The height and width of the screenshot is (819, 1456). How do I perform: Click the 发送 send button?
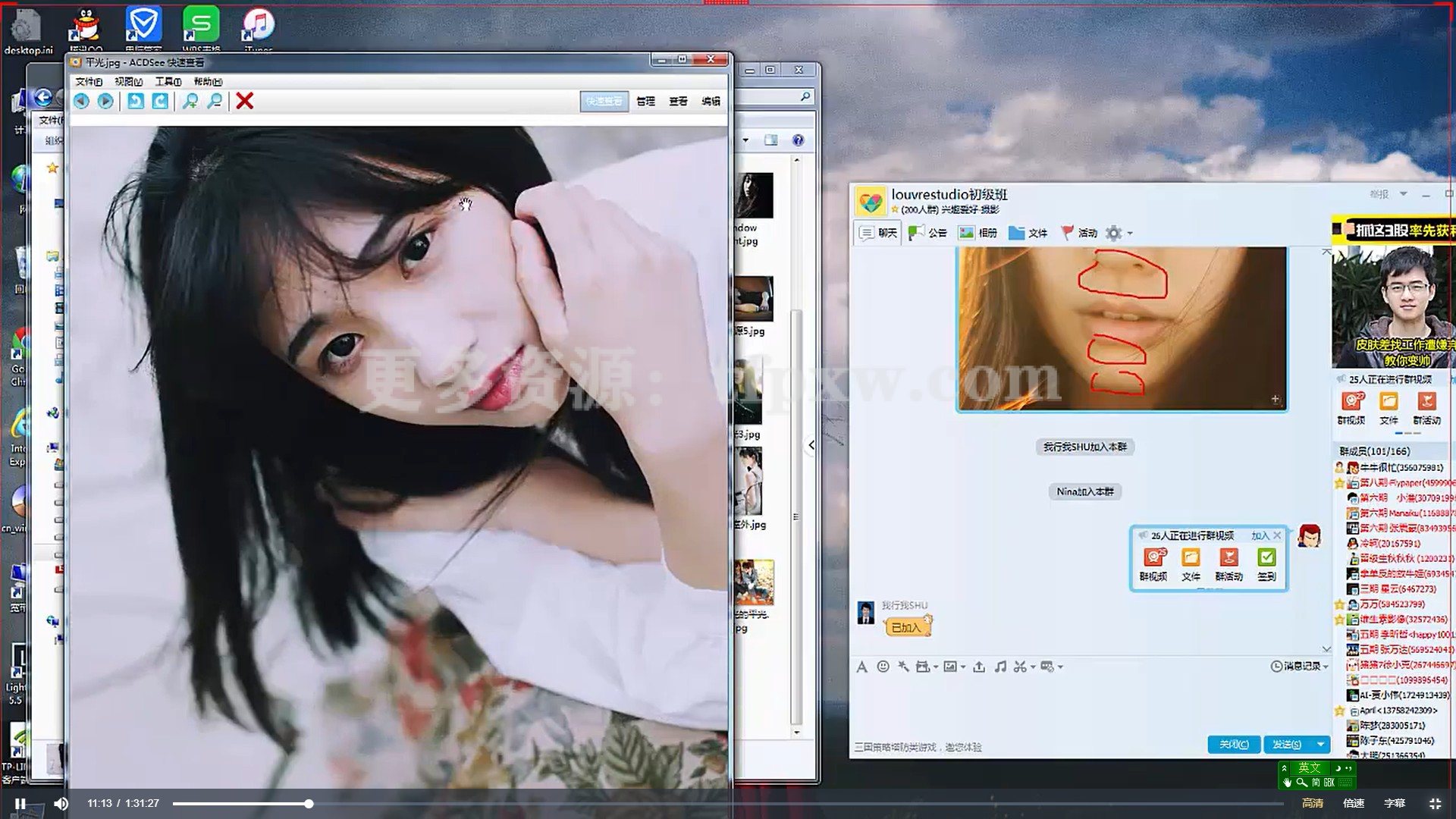click(x=1286, y=745)
